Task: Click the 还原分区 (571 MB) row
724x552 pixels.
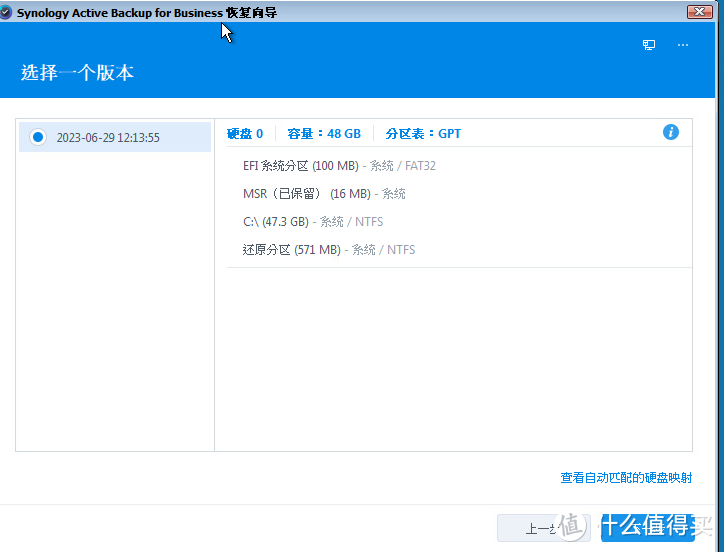Action: (x=329, y=250)
